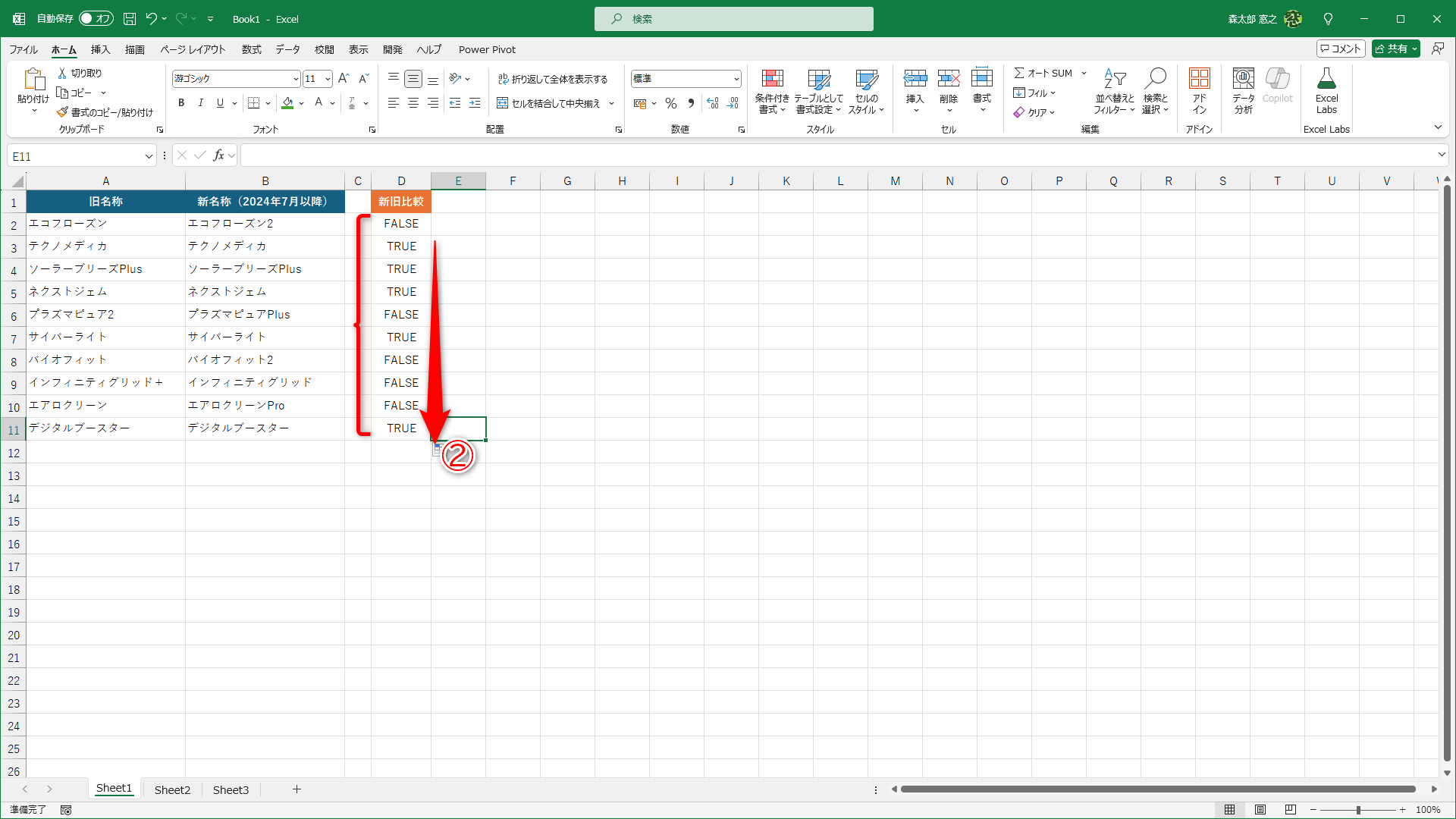Open the Data ribbon tab
The width and height of the screenshot is (1456, 819).
click(x=287, y=49)
